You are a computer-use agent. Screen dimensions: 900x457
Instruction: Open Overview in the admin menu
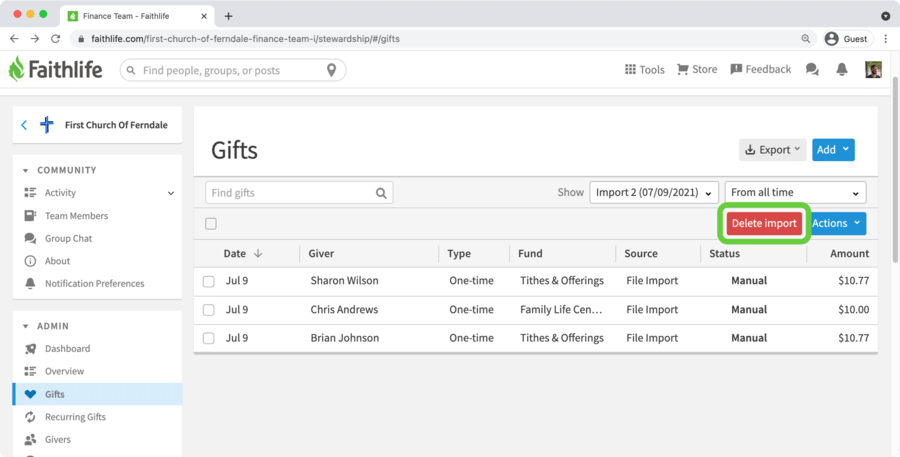(64, 371)
